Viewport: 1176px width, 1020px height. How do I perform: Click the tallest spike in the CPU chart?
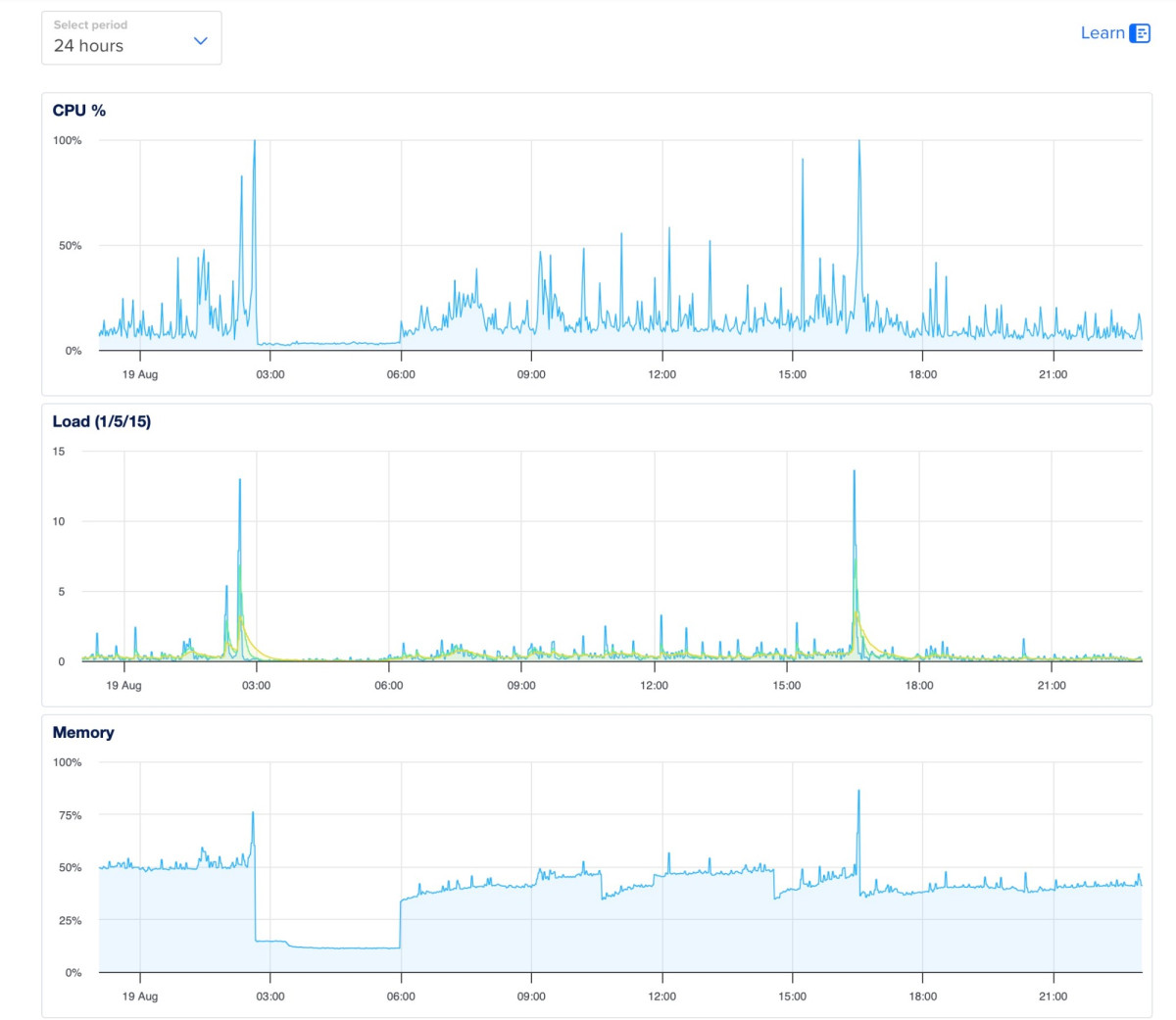(x=858, y=142)
